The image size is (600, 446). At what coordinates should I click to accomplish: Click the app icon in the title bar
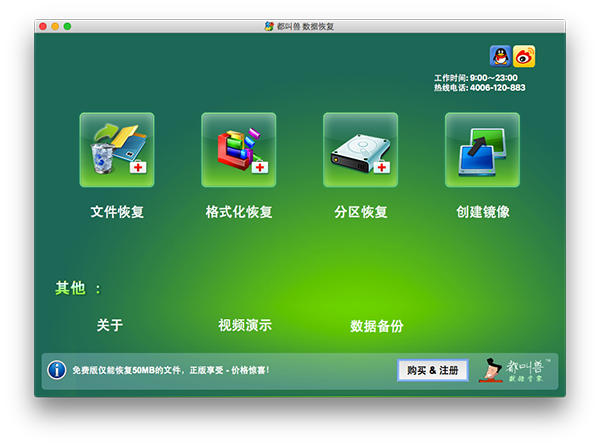pyautogui.click(x=268, y=26)
